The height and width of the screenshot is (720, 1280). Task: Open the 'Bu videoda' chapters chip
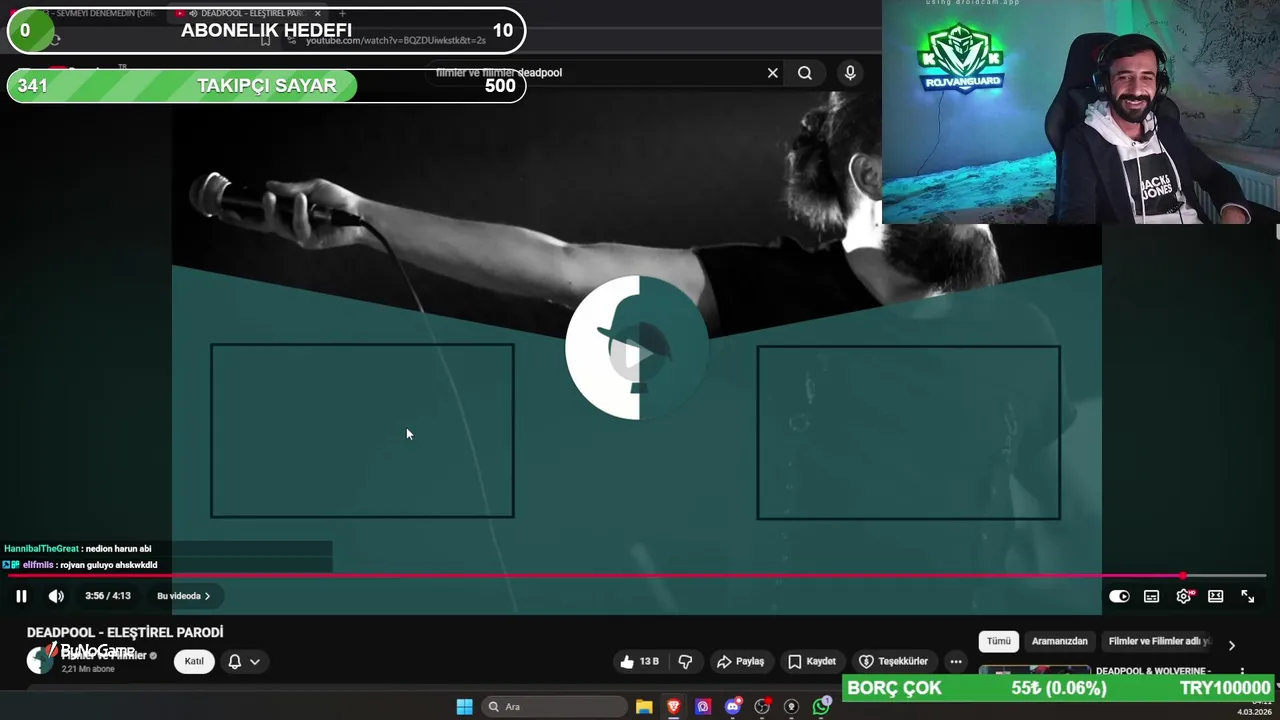(x=183, y=596)
